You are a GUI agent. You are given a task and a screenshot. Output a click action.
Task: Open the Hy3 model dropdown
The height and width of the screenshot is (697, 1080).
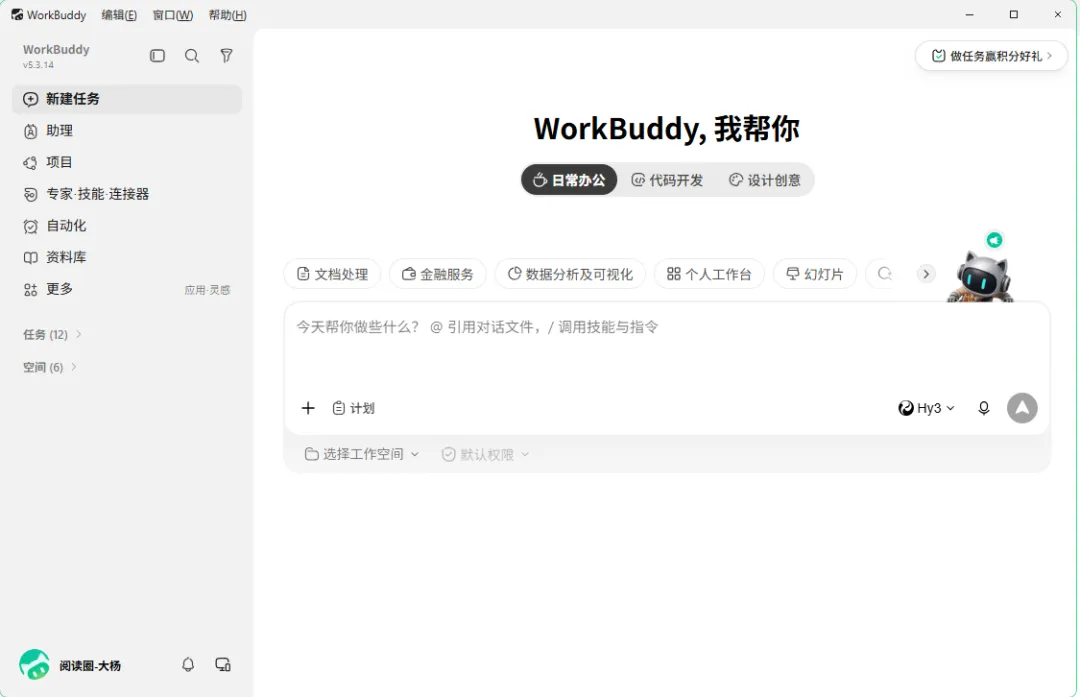pos(926,408)
